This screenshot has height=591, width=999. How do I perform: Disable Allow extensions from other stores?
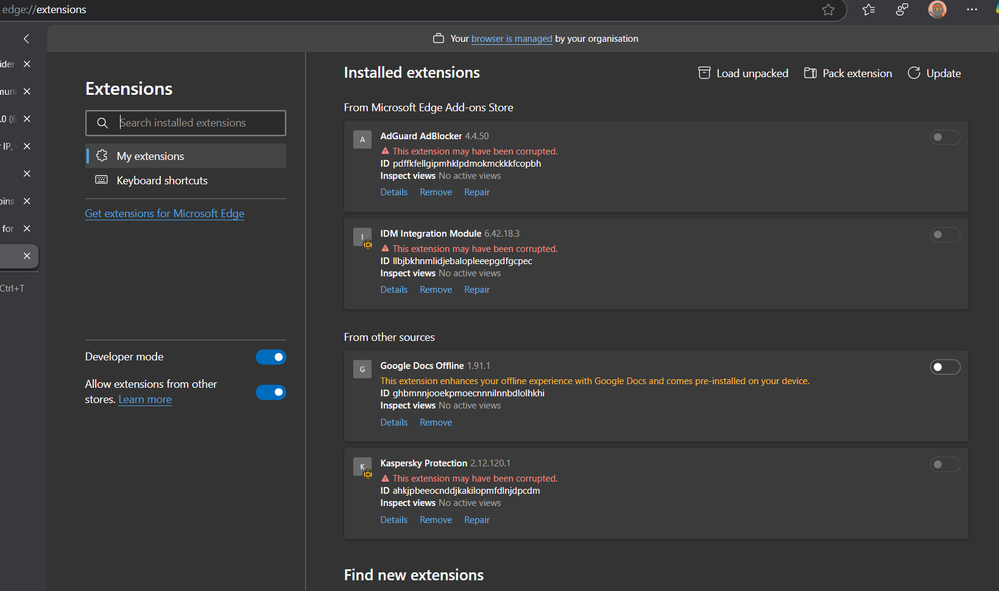(x=271, y=392)
